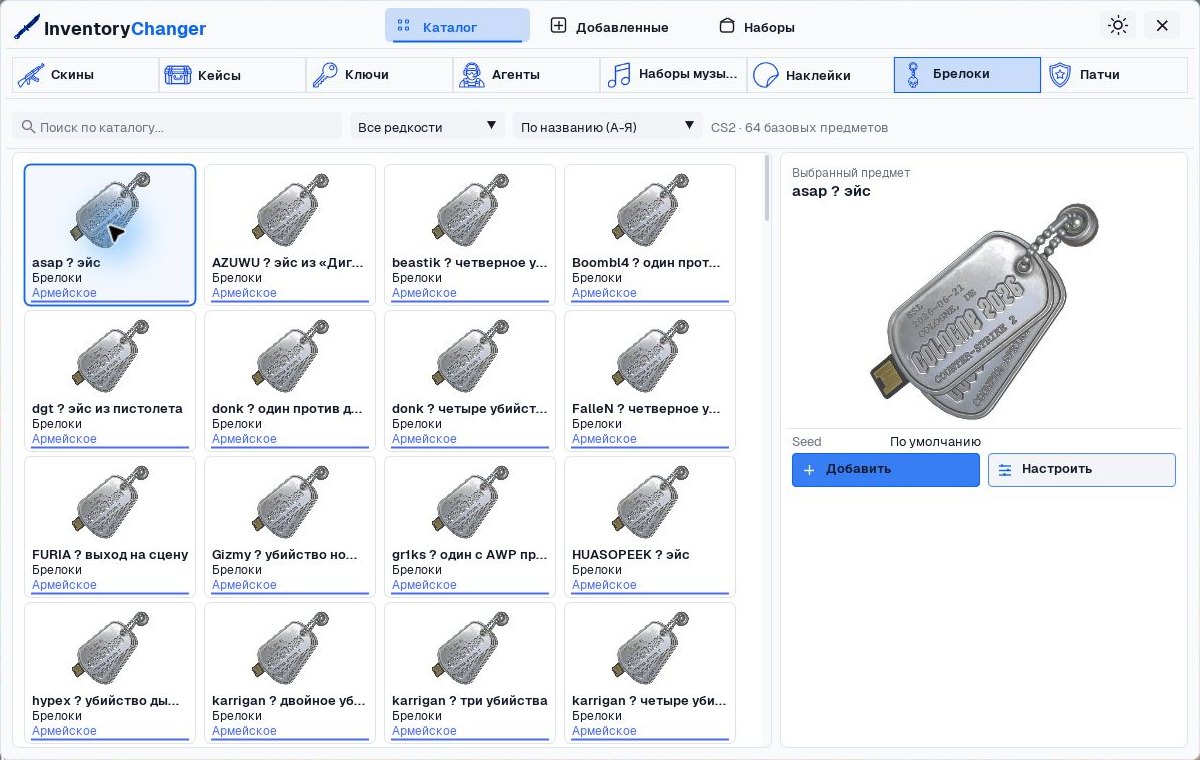Image resolution: width=1200 pixels, height=760 pixels.
Task: Select the karrigan двойное убийство card
Action: tap(290, 673)
